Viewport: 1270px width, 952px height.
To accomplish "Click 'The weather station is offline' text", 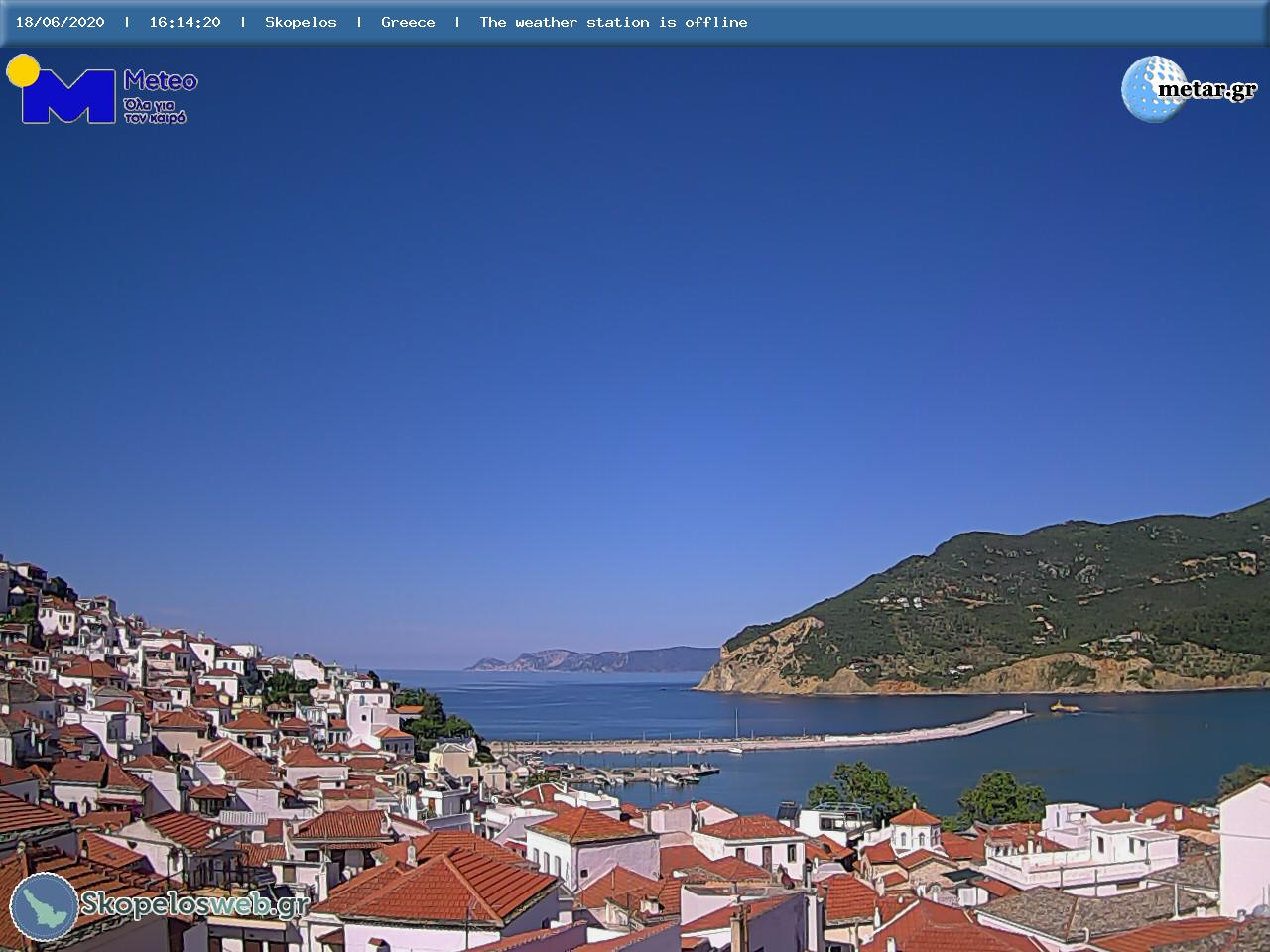I will [x=613, y=22].
